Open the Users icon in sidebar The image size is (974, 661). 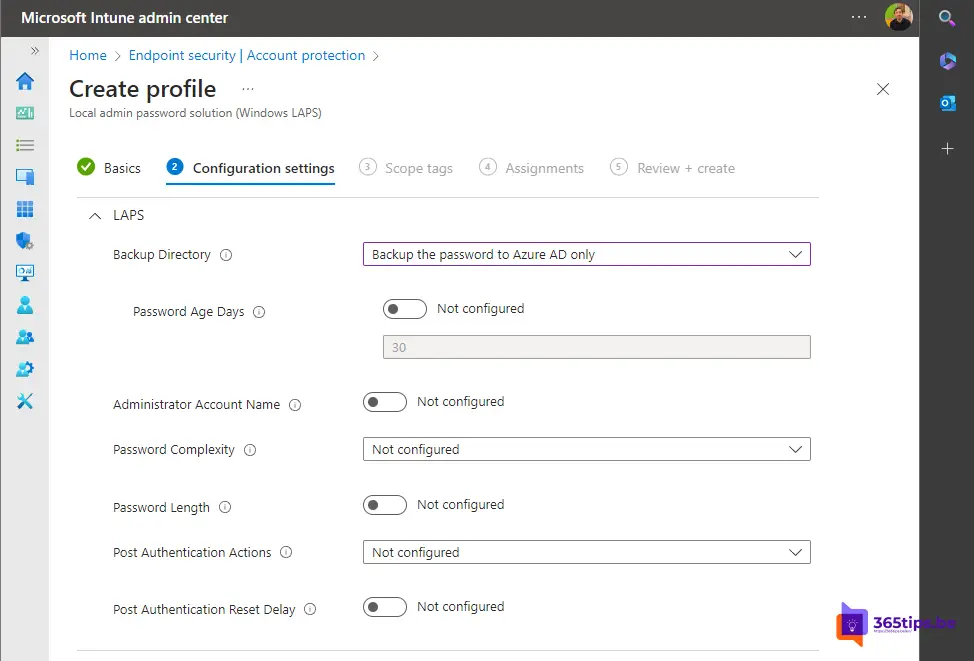tap(25, 305)
